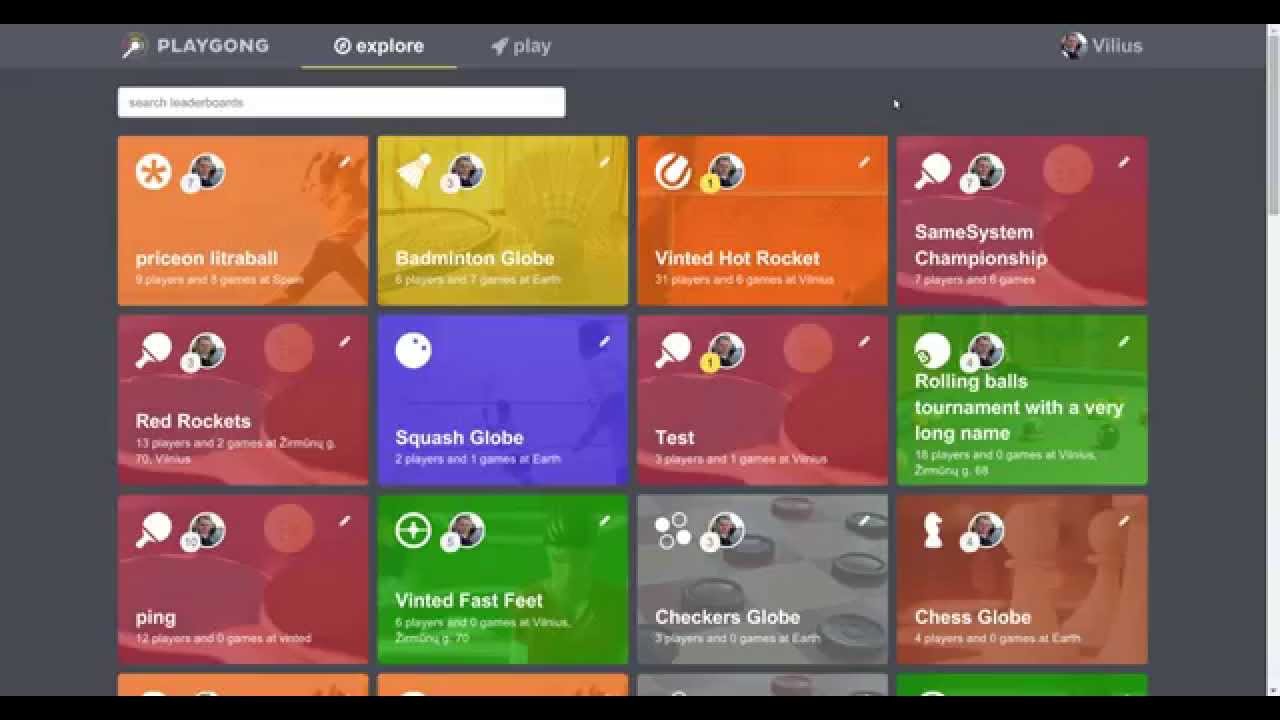This screenshot has height=720, width=1280.
Task: Open the Squash Globe leaderboard
Action: (x=459, y=437)
